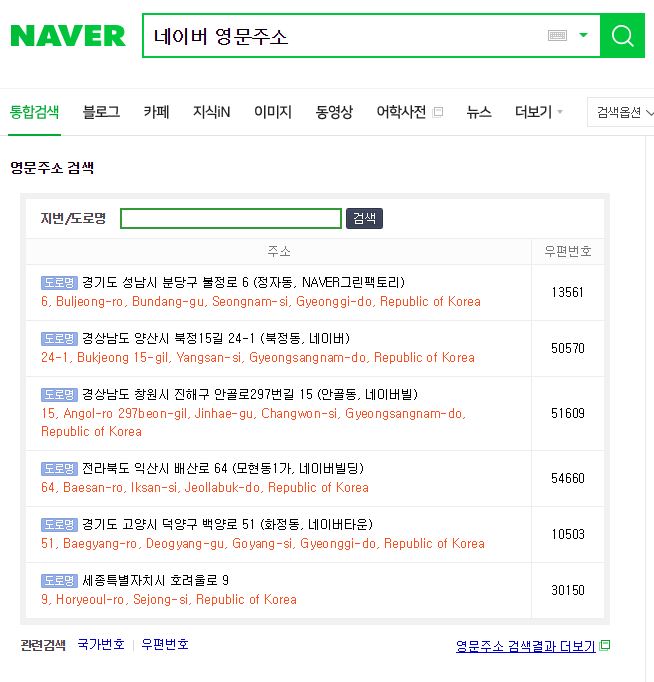Click postal code 13561
Image resolution: width=654 pixels, height=682 pixels.
coord(568,292)
